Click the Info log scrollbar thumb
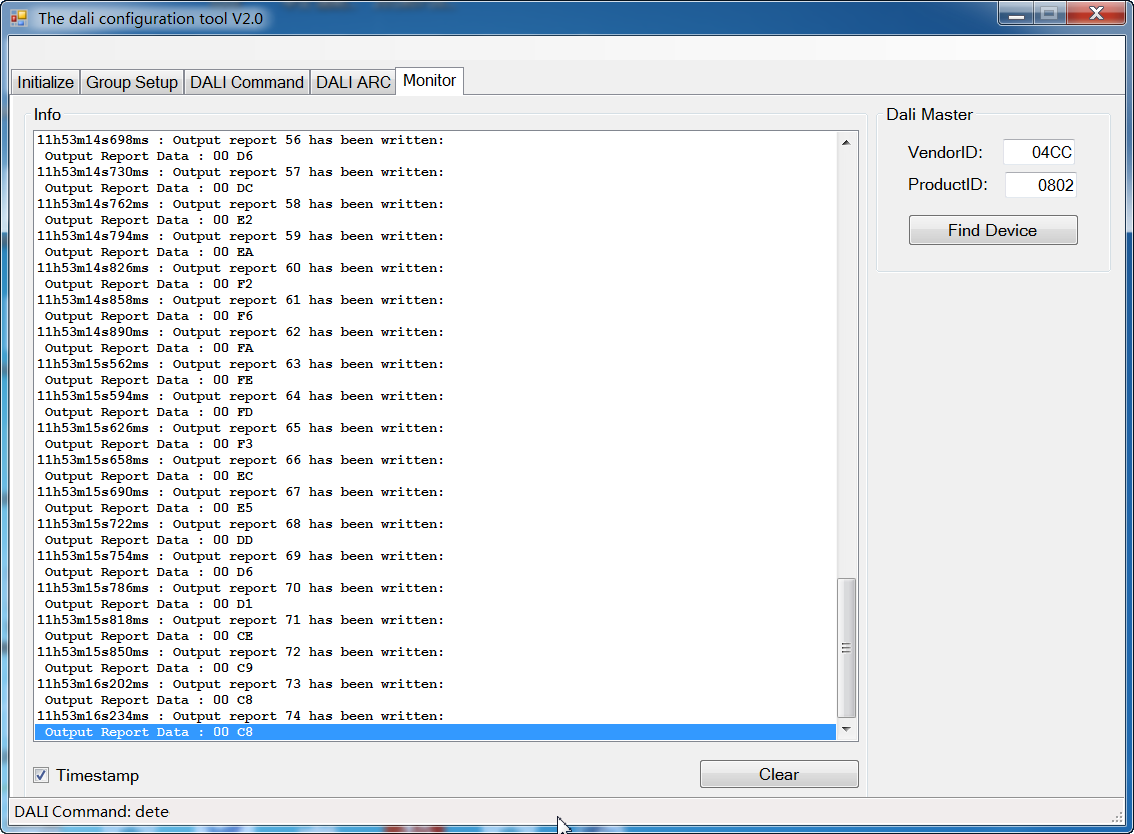Screen dimensions: 1134x834 (x=846, y=647)
